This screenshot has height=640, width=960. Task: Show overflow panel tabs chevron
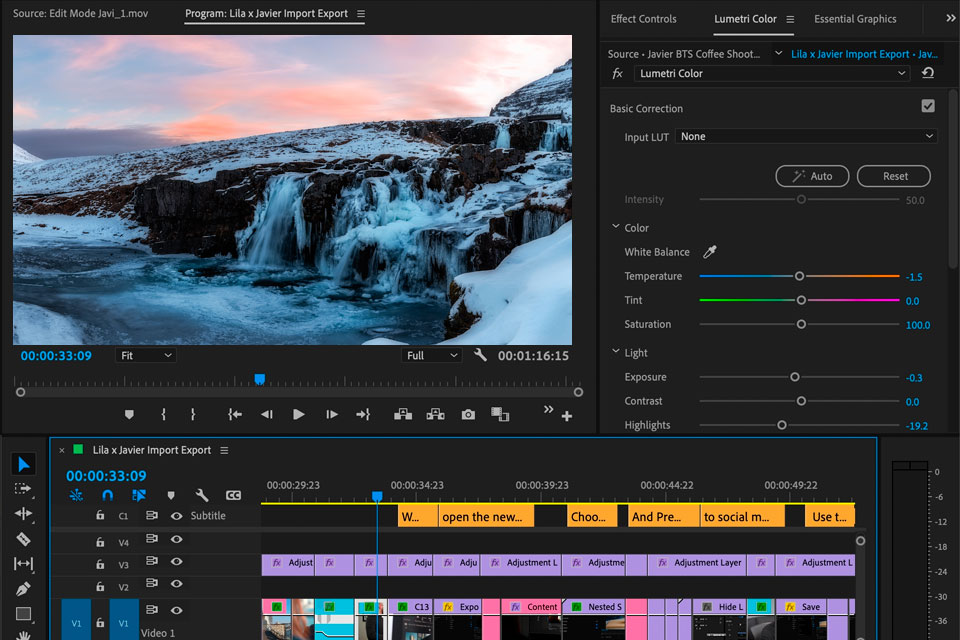[950, 18]
